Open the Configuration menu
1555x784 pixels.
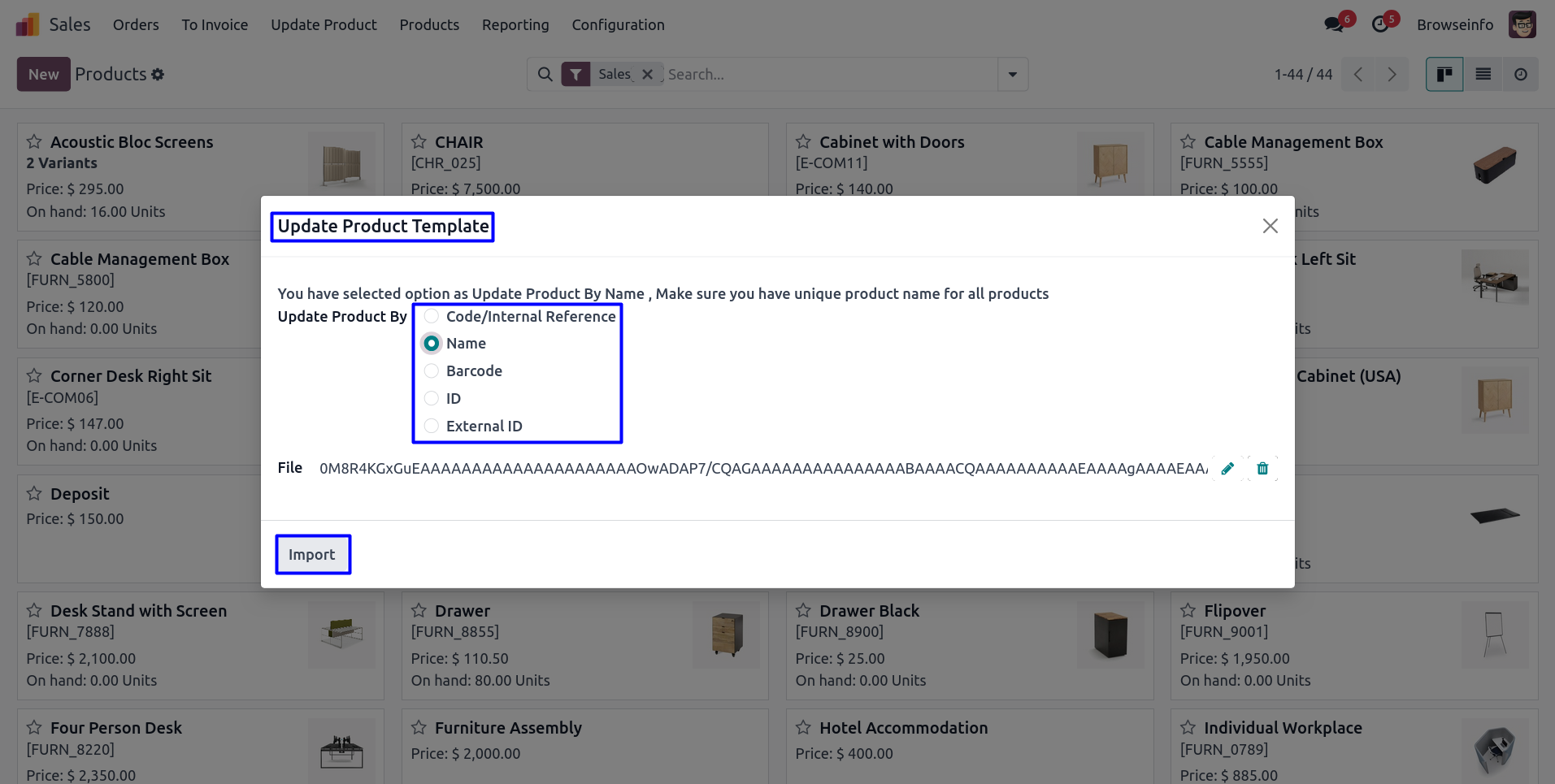[x=618, y=24]
